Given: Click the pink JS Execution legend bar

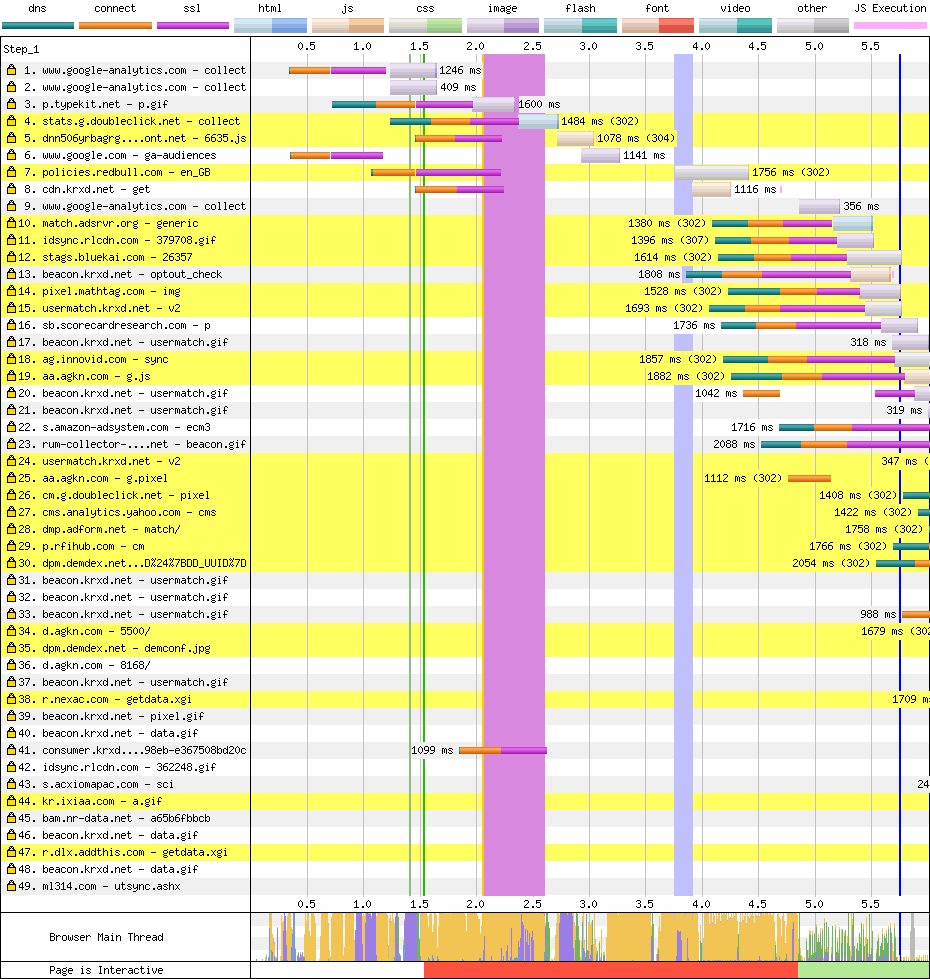Looking at the screenshot, I should 890,26.
